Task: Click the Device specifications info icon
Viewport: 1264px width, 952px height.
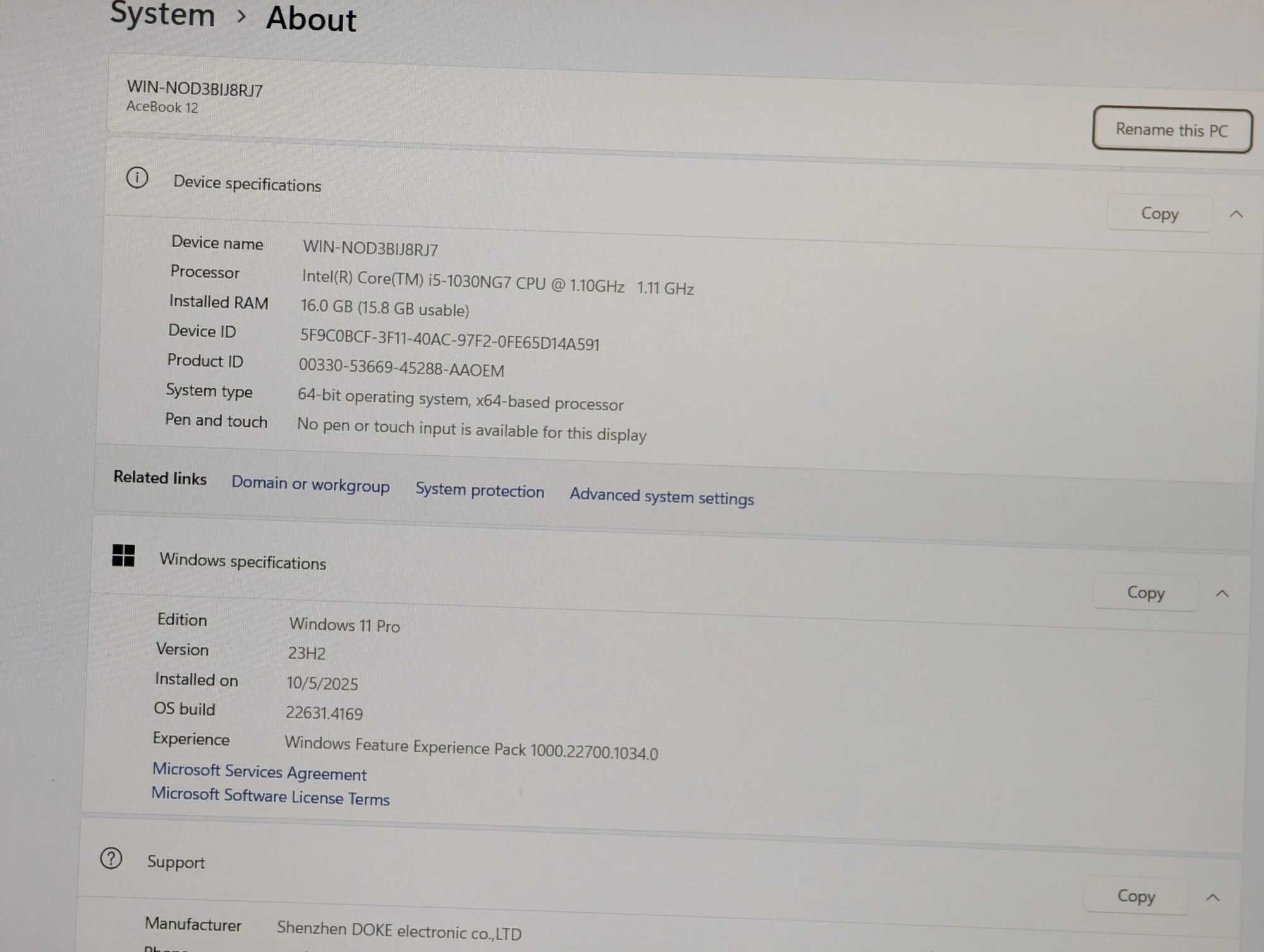Action: pyautogui.click(x=137, y=178)
